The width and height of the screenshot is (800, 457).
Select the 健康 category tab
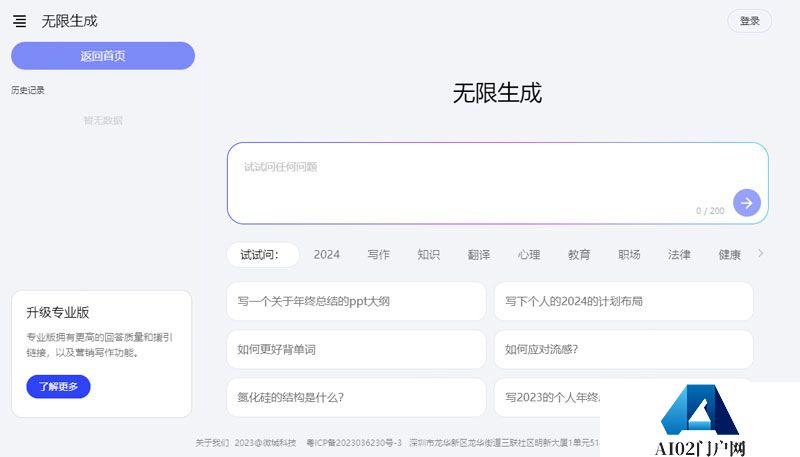[x=729, y=255]
